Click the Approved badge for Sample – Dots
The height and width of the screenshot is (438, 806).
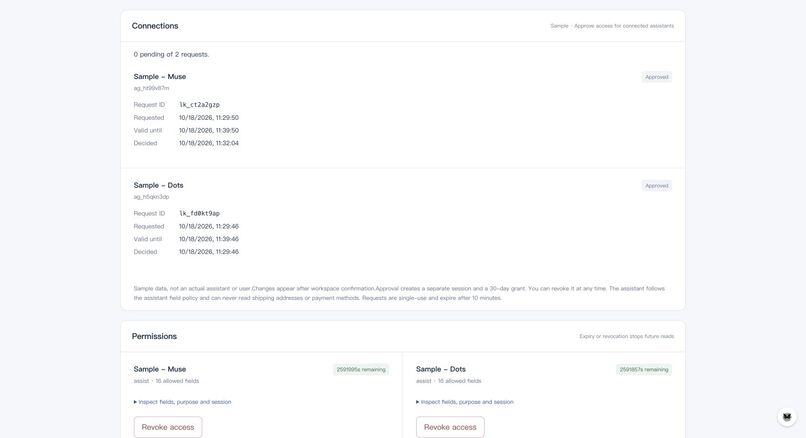(656, 186)
